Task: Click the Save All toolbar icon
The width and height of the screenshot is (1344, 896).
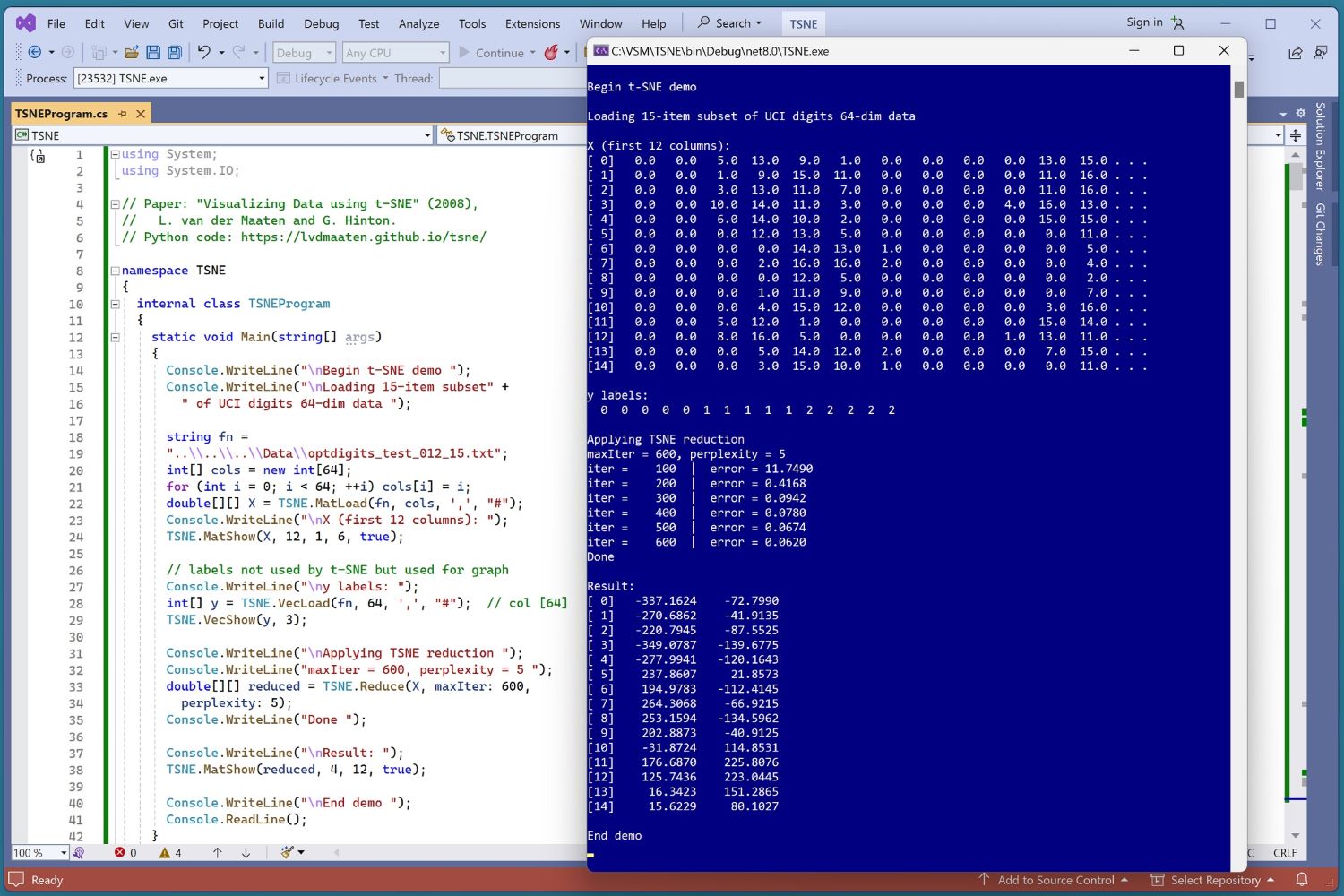Action: pos(175,53)
